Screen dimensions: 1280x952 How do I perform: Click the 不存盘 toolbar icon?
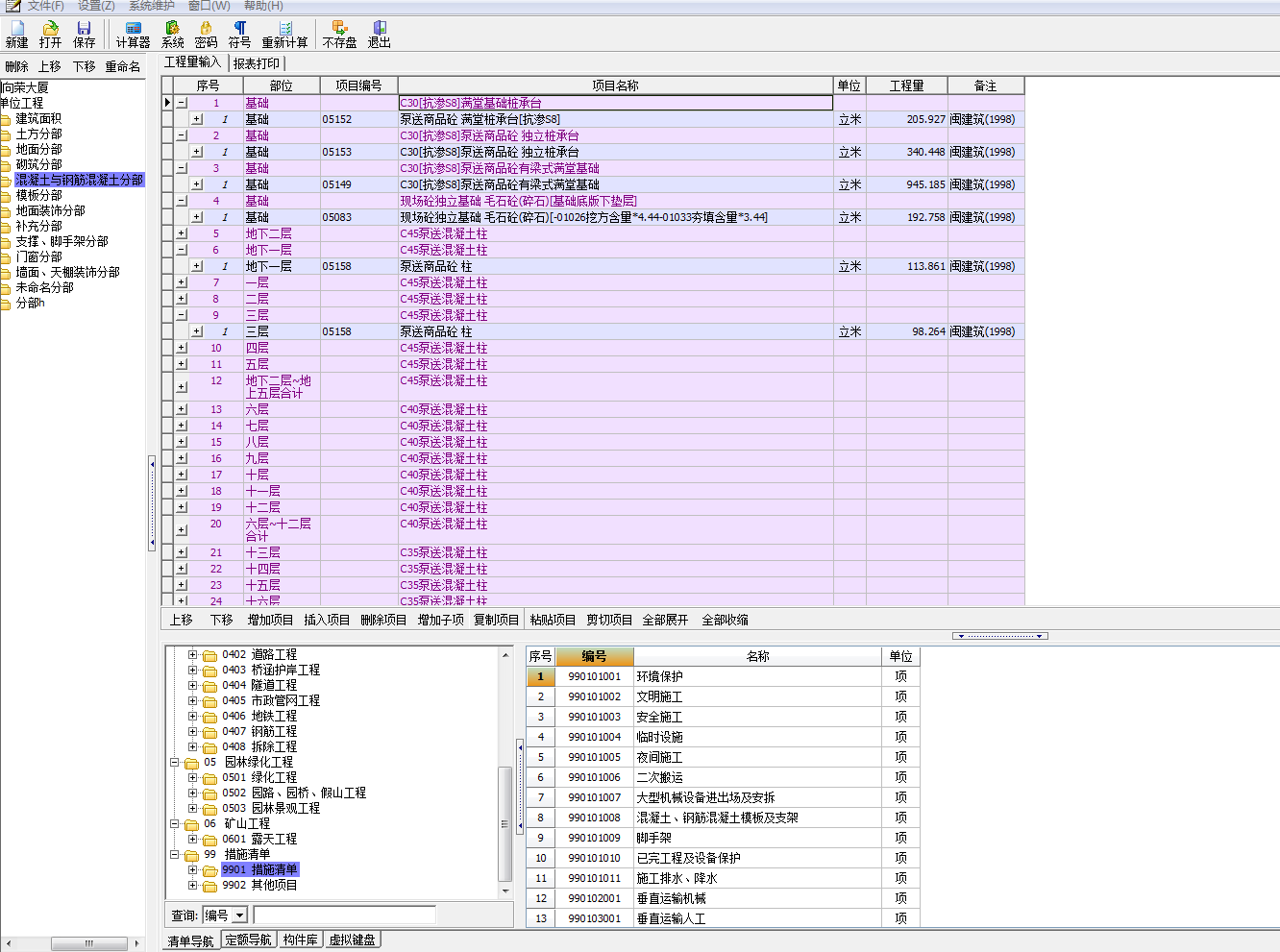coord(340,35)
